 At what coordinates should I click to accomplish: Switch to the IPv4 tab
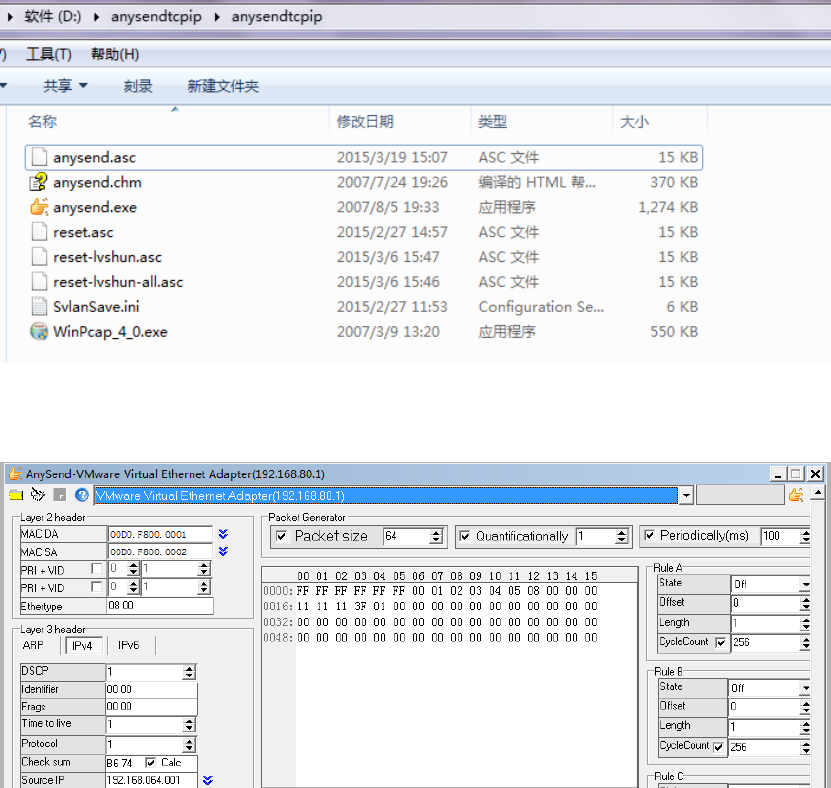point(82,645)
